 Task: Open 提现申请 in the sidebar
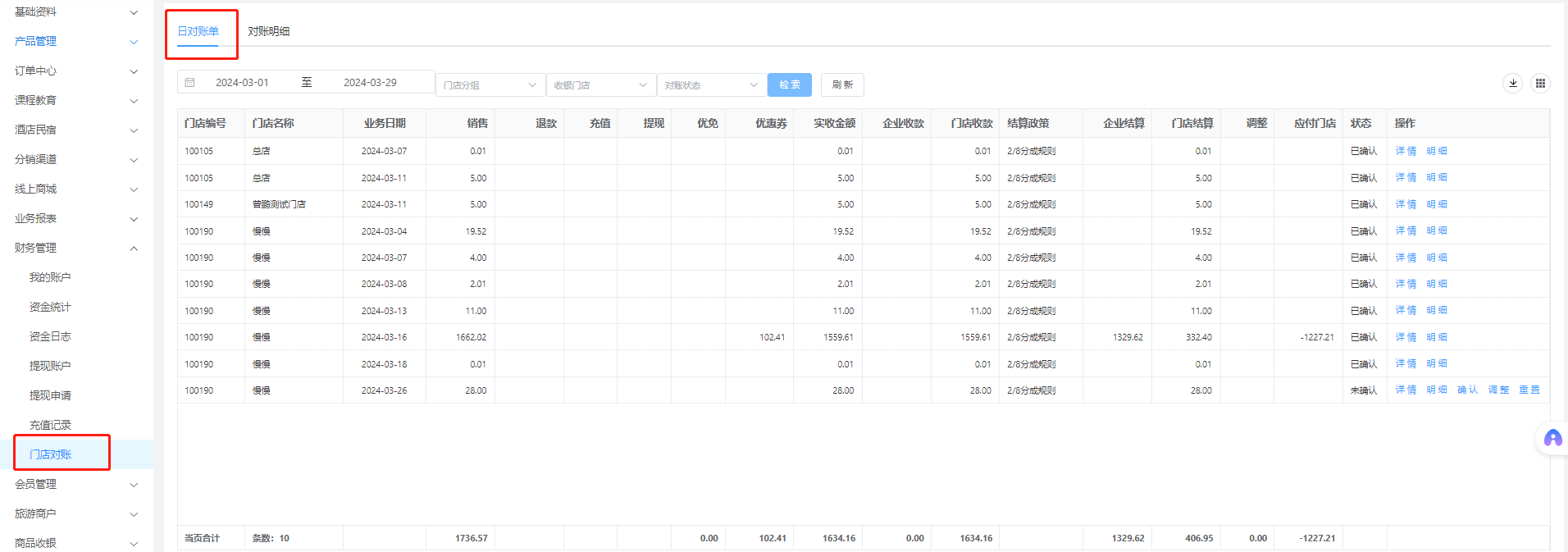click(50, 395)
